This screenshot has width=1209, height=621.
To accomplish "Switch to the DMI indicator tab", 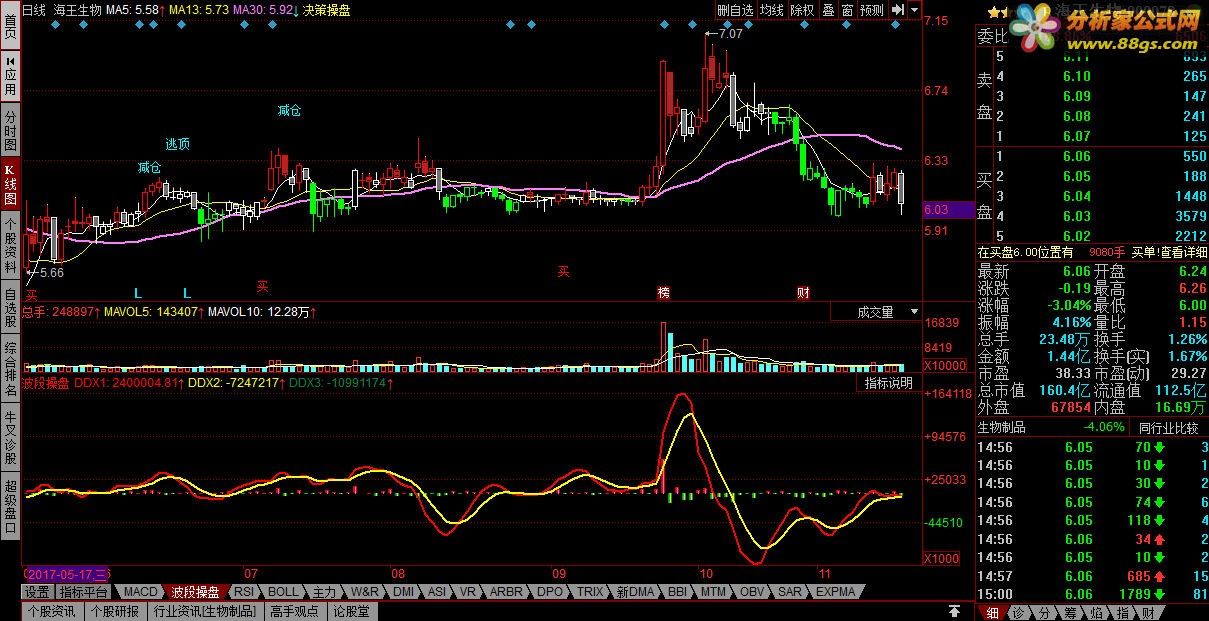I will pos(403,592).
